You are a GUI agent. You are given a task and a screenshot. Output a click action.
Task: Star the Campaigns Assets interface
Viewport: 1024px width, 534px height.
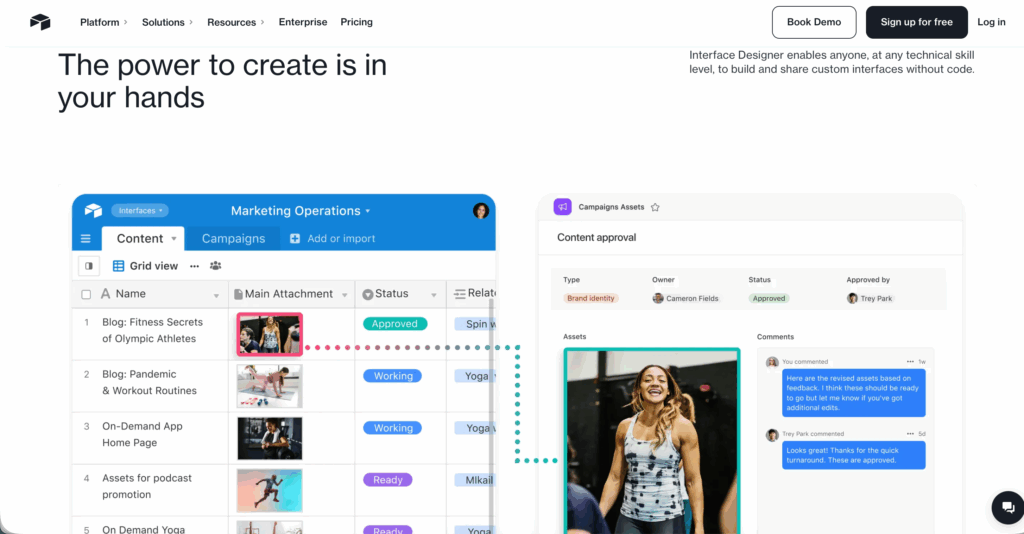[x=655, y=207]
